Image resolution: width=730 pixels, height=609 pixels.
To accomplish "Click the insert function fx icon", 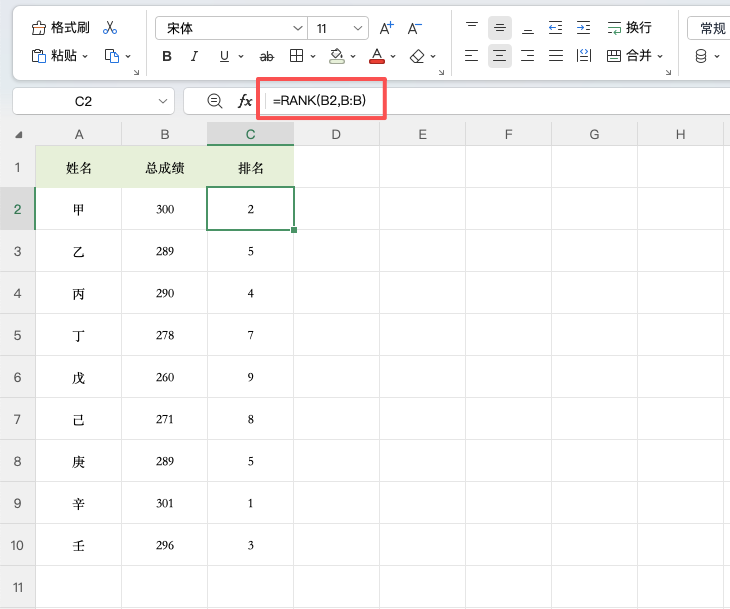I will [x=245, y=101].
